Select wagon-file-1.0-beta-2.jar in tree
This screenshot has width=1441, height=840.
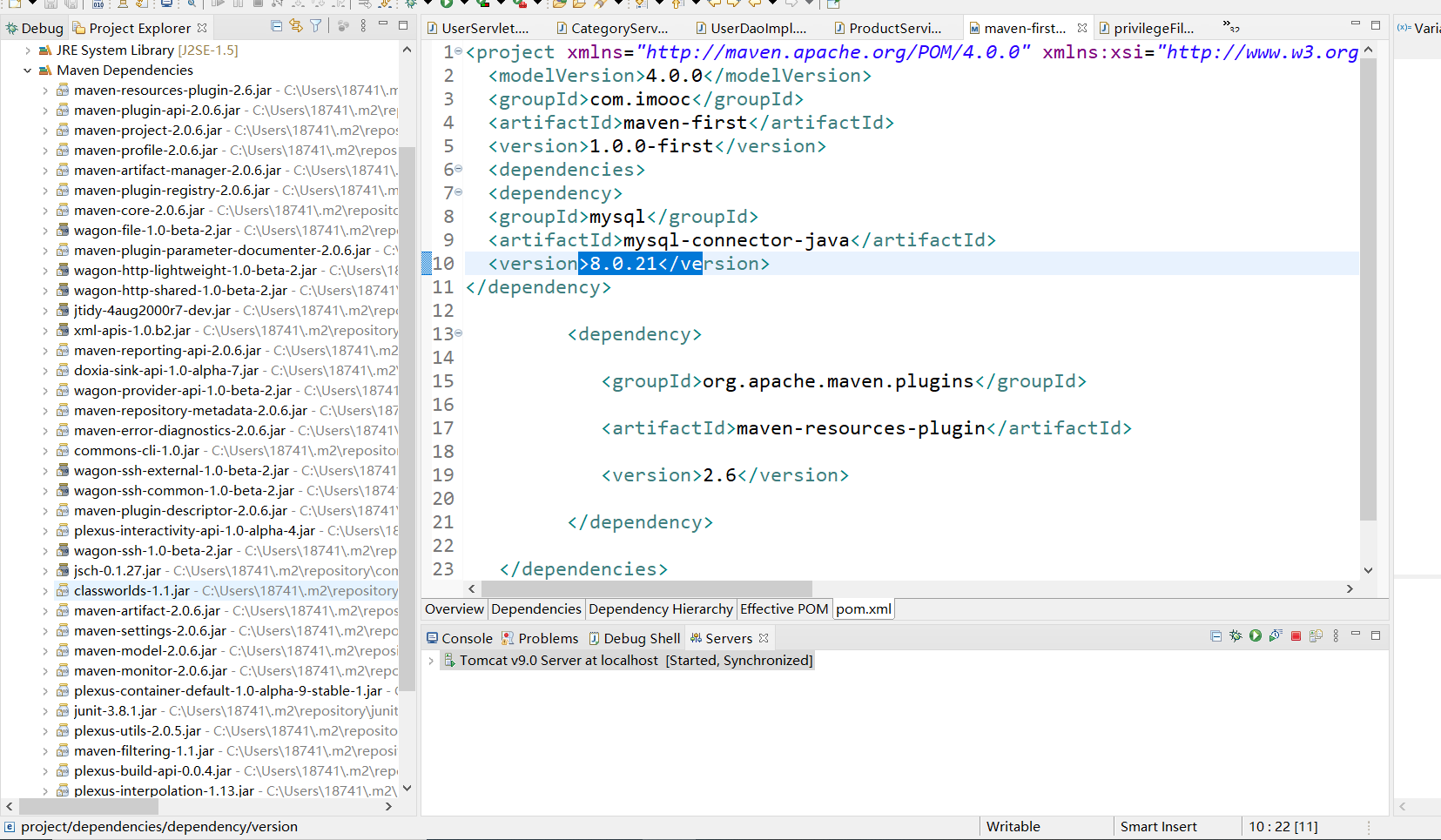point(152,231)
